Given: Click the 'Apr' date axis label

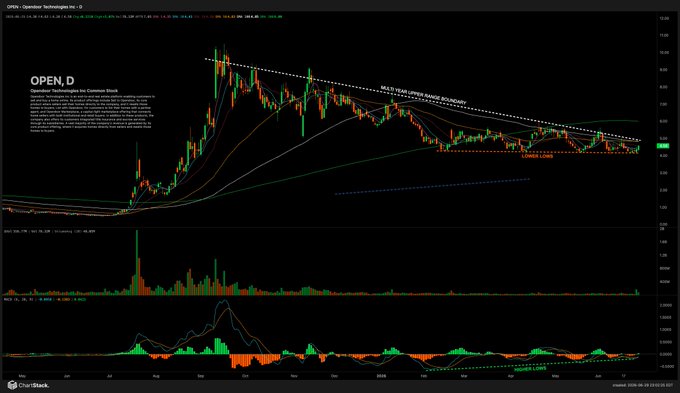Looking at the screenshot, I should click(x=510, y=376).
